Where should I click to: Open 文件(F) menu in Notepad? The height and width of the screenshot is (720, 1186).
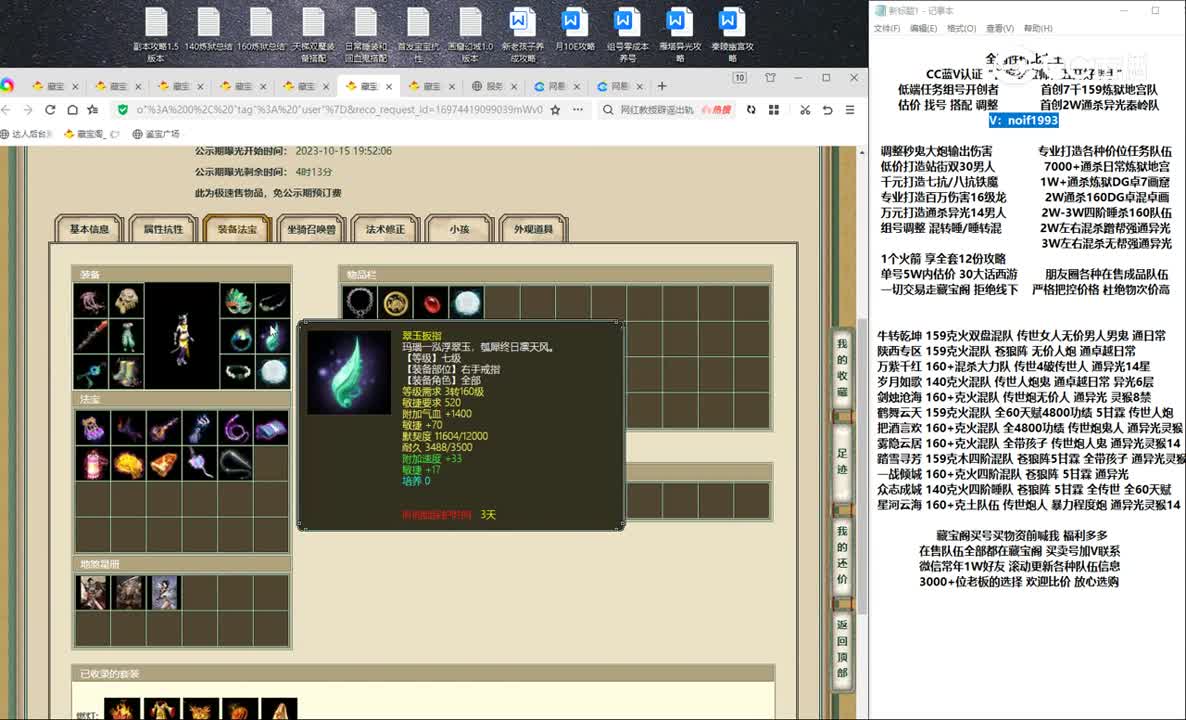(x=886, y=28)
